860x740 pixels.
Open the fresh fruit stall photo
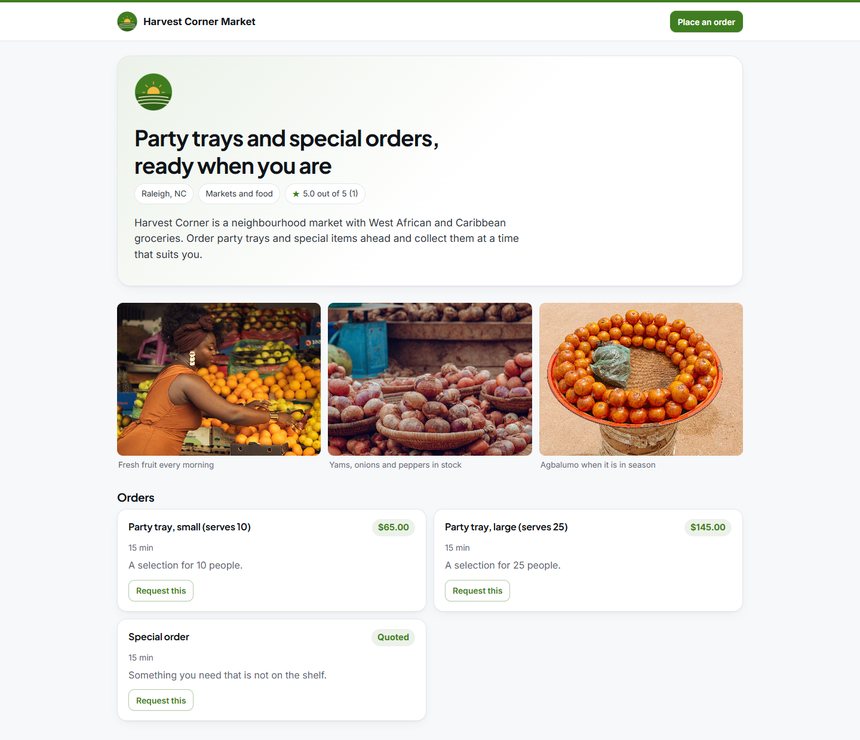pyautogui.click(x=219, y=379)
